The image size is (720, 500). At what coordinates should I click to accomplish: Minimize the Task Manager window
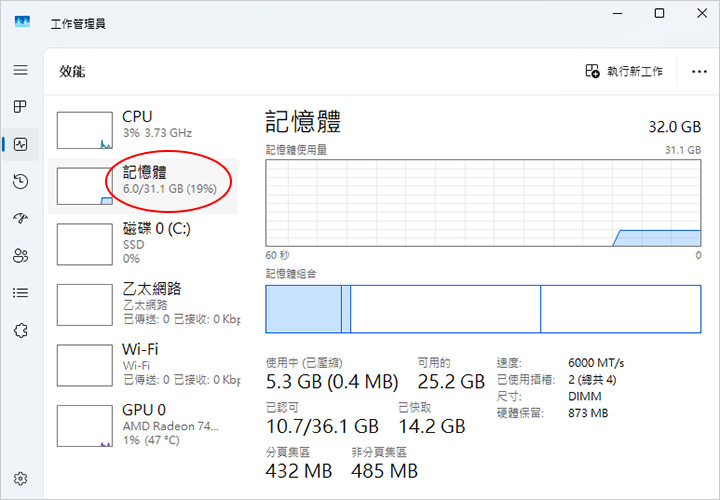pos(618,13)
